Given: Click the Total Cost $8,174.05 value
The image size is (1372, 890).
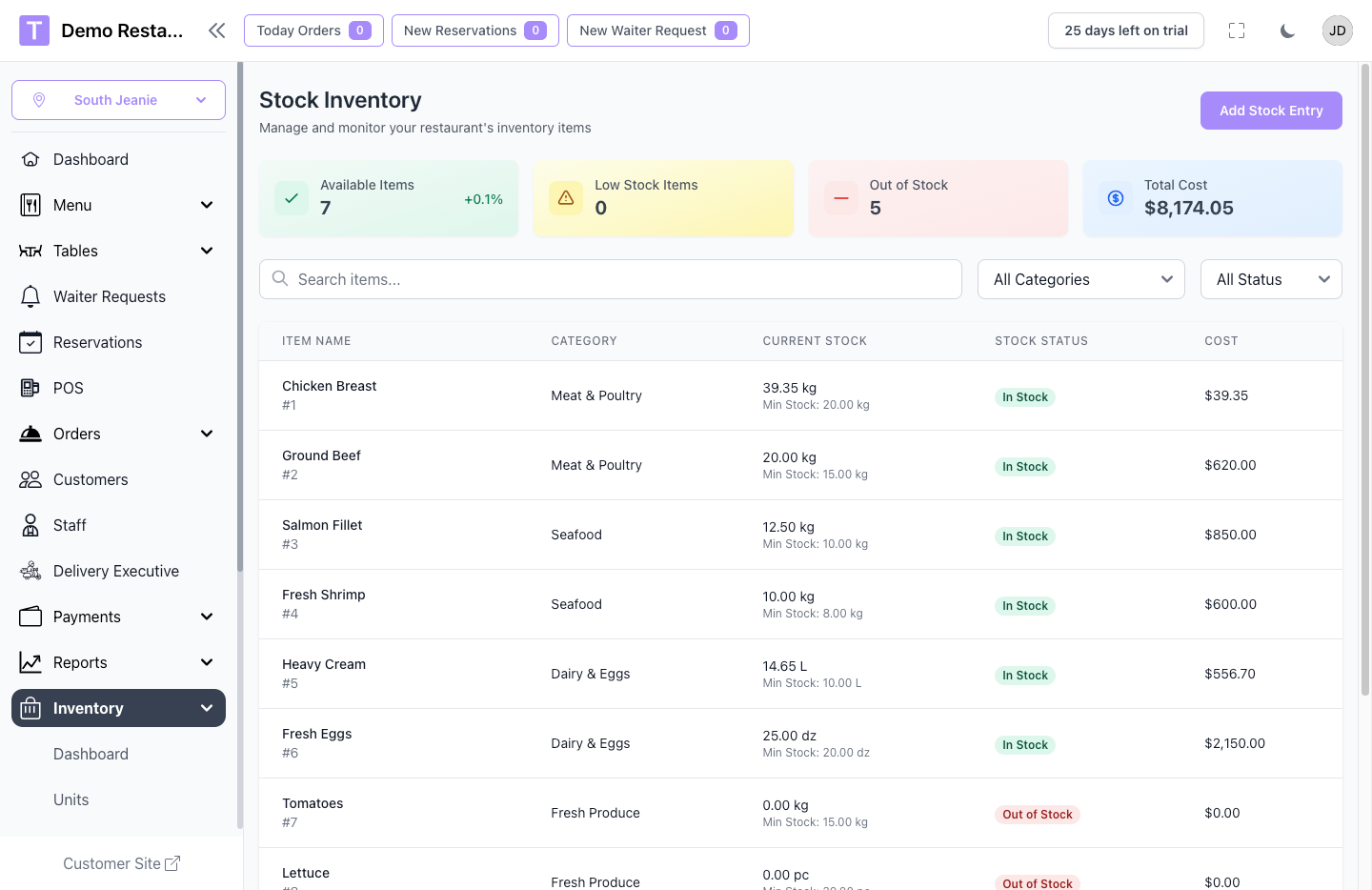Looking at the screenshot, I should (x=1189, y=208).
